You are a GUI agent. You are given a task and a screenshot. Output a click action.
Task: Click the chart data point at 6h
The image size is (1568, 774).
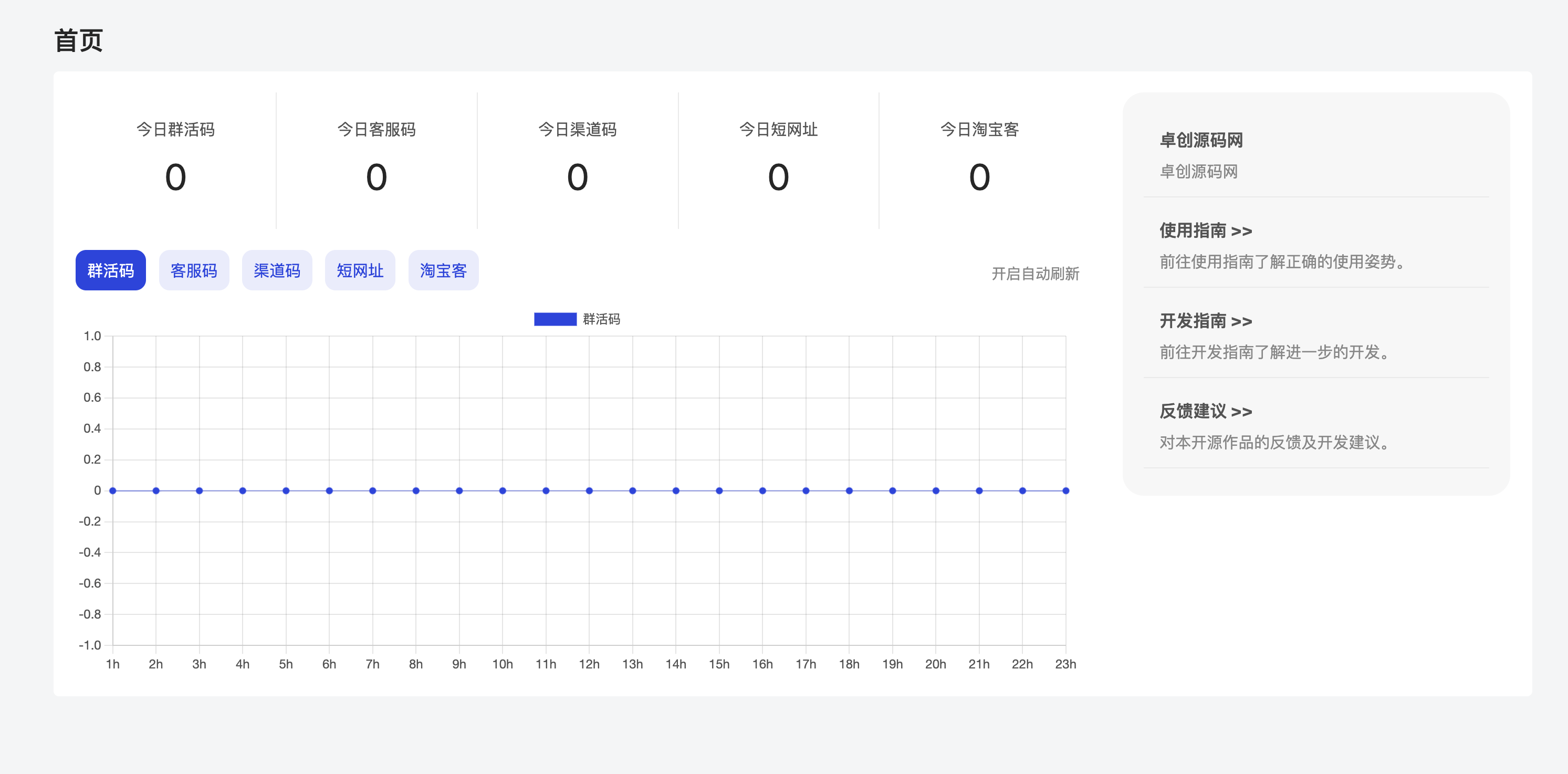click(329, 490)
